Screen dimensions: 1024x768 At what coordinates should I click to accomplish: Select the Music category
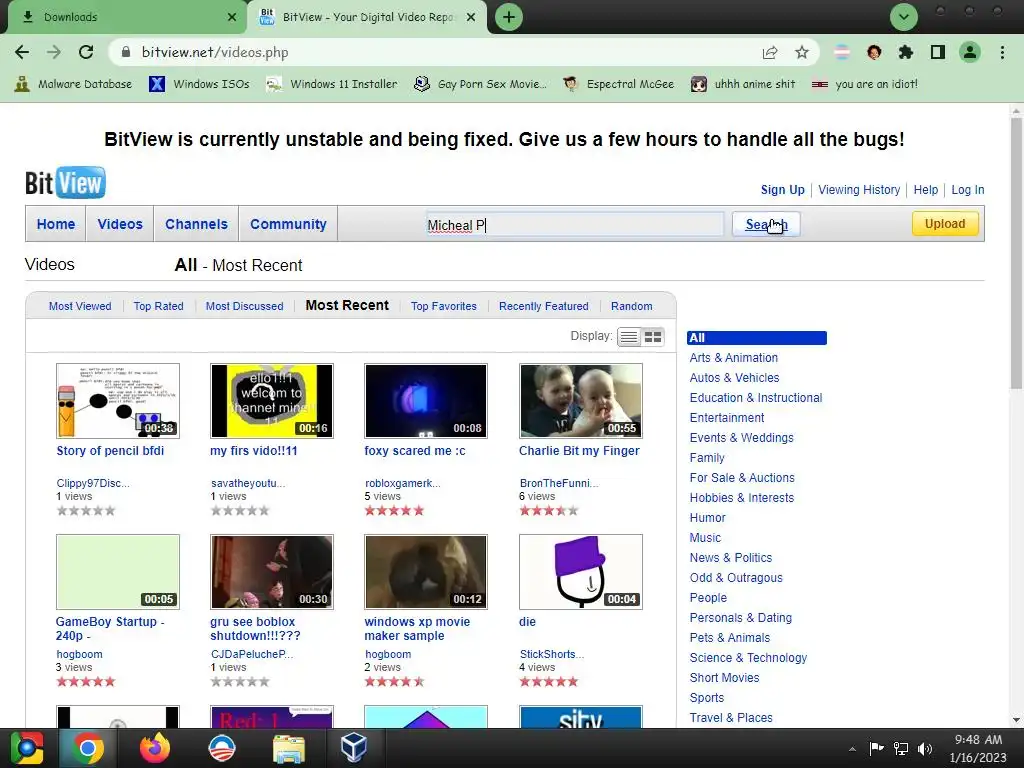click(x=705, y=538)
